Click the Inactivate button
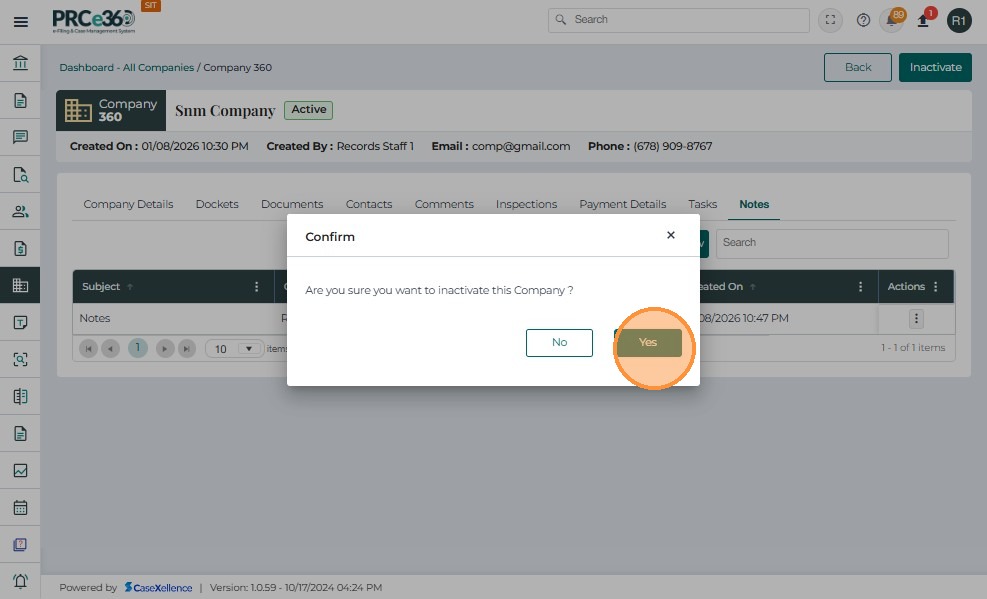The width and height of the screenshot is (987, 599). pyautogui.click(x=935, y=67)
